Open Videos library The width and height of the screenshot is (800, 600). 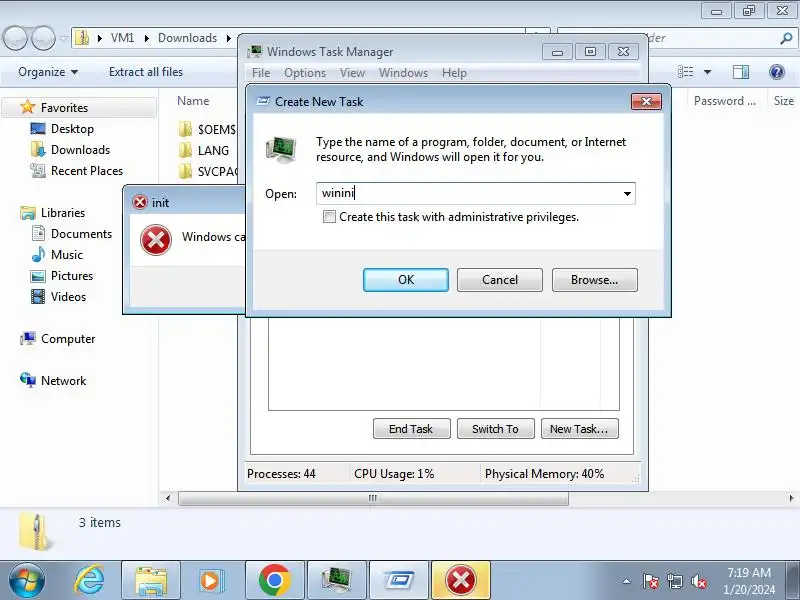pos(68,296)
